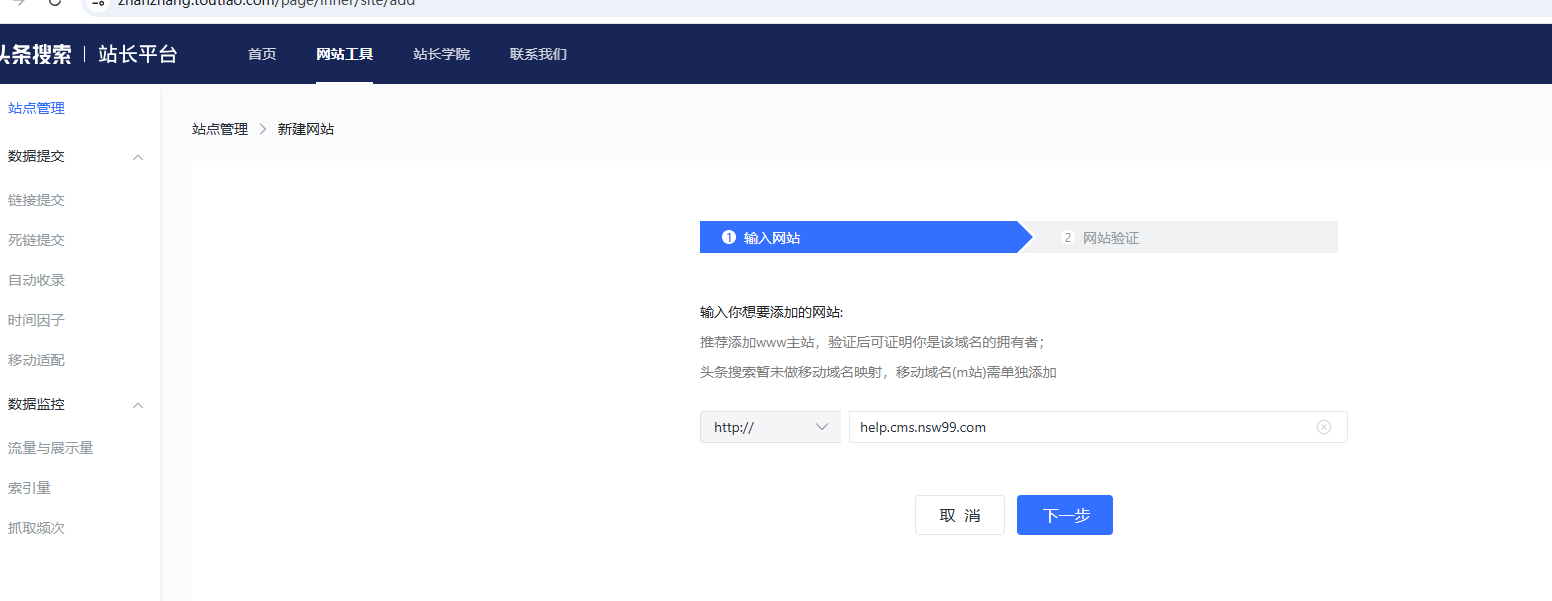Switch to the 站长学院 menu
The image size is (1552, 601).
click(x=441, y=54)
